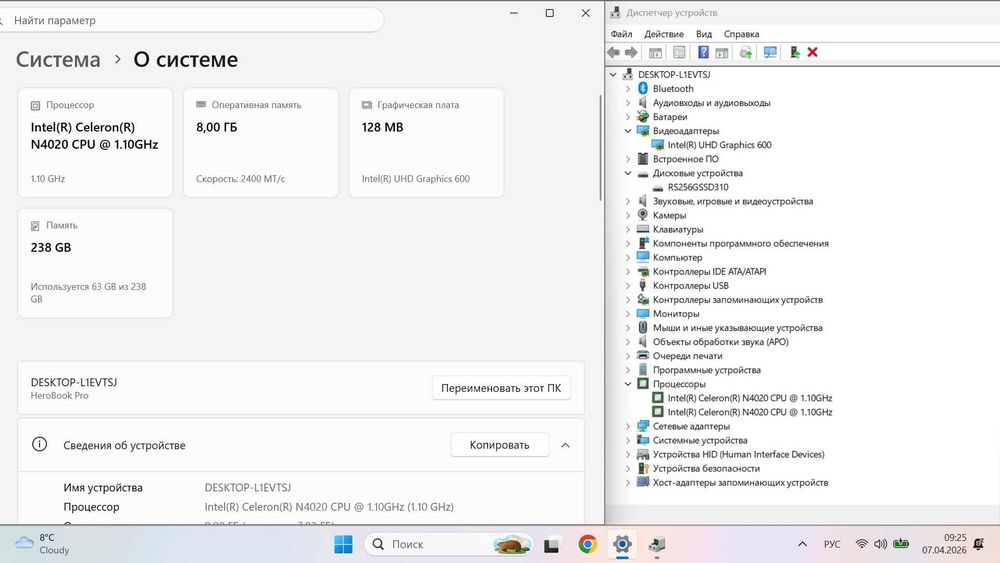This screenshot has width=1000, height=563.
Task: Collapse the Сведения об устройстве section
Action: coord(565,445)
